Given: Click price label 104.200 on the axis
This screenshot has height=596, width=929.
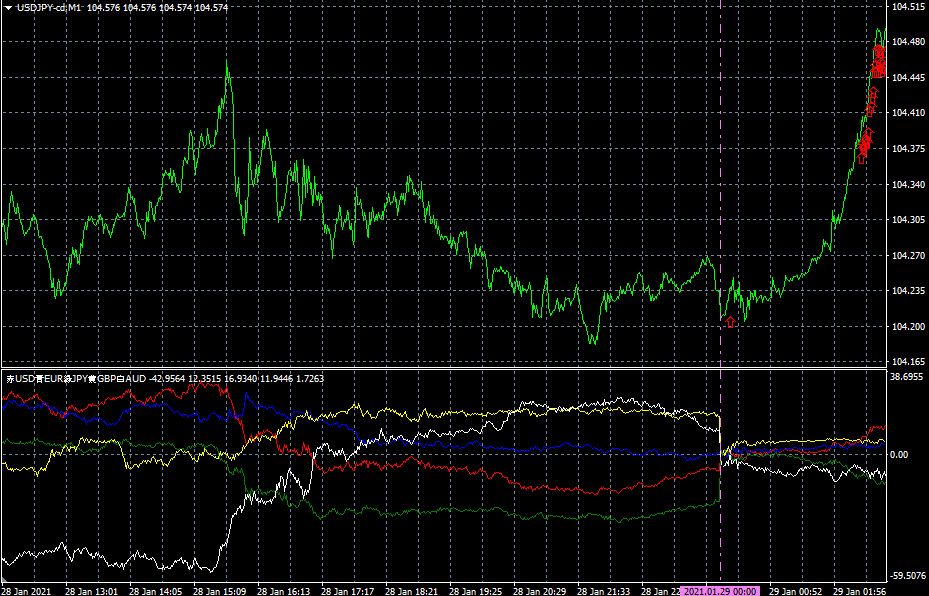Looking at the screenshot, I should click(x=908, y=326).
